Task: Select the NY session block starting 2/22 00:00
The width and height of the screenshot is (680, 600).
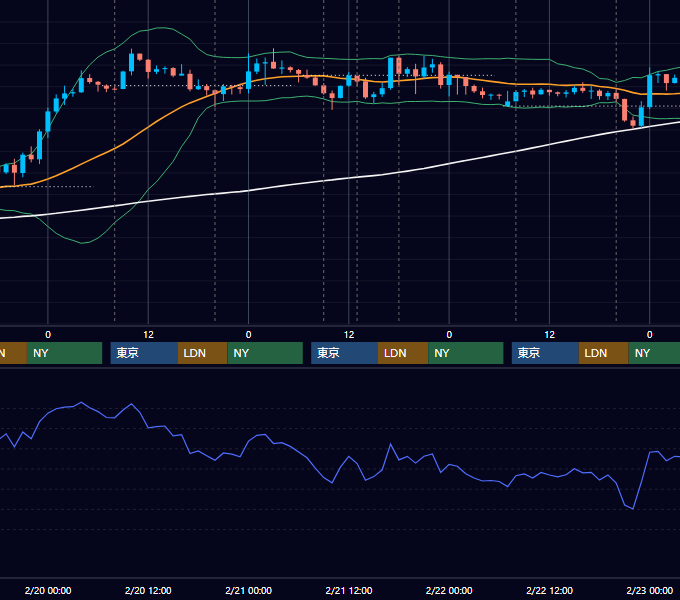Action: click(x=466, y=353)
